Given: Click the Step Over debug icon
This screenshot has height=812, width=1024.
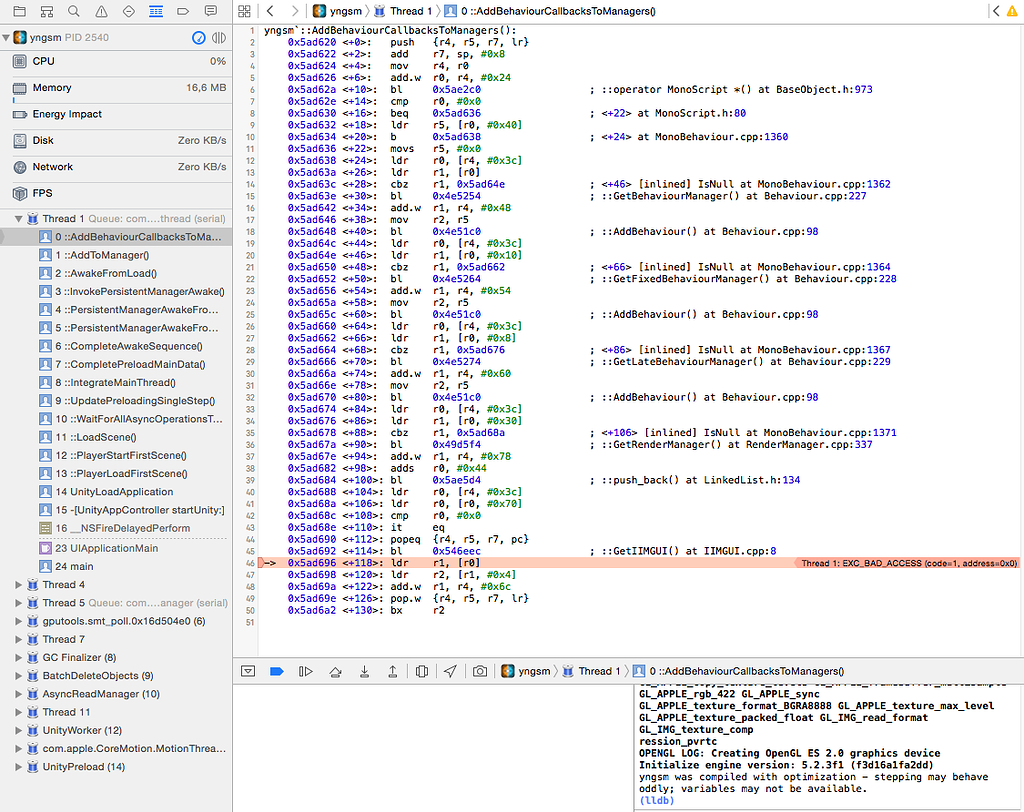Looking at the screenshot, I should (x=335, y=671).
